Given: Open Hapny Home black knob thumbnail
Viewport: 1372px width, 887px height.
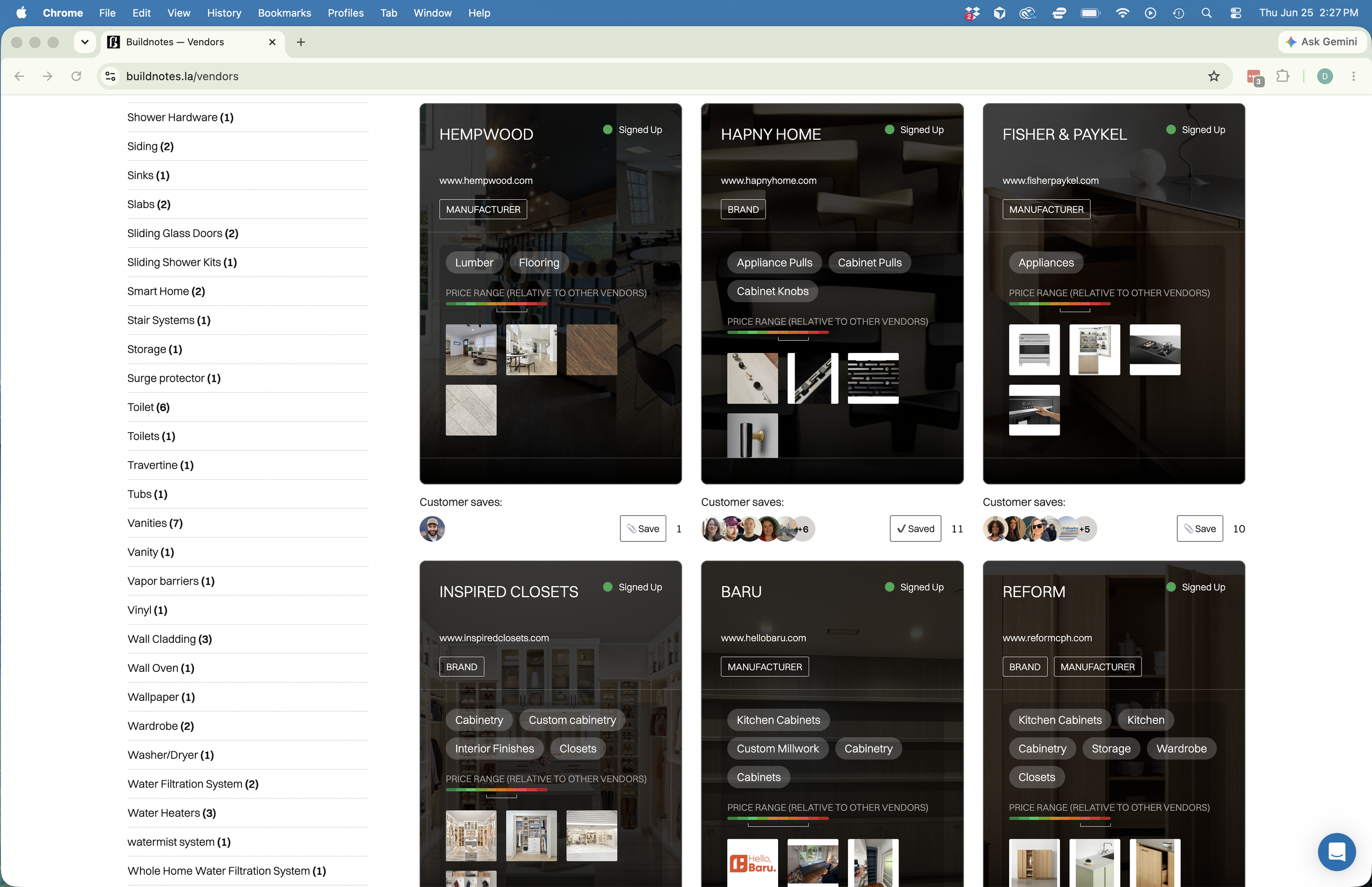Looking at the screenshot, I should coord(752,435).
